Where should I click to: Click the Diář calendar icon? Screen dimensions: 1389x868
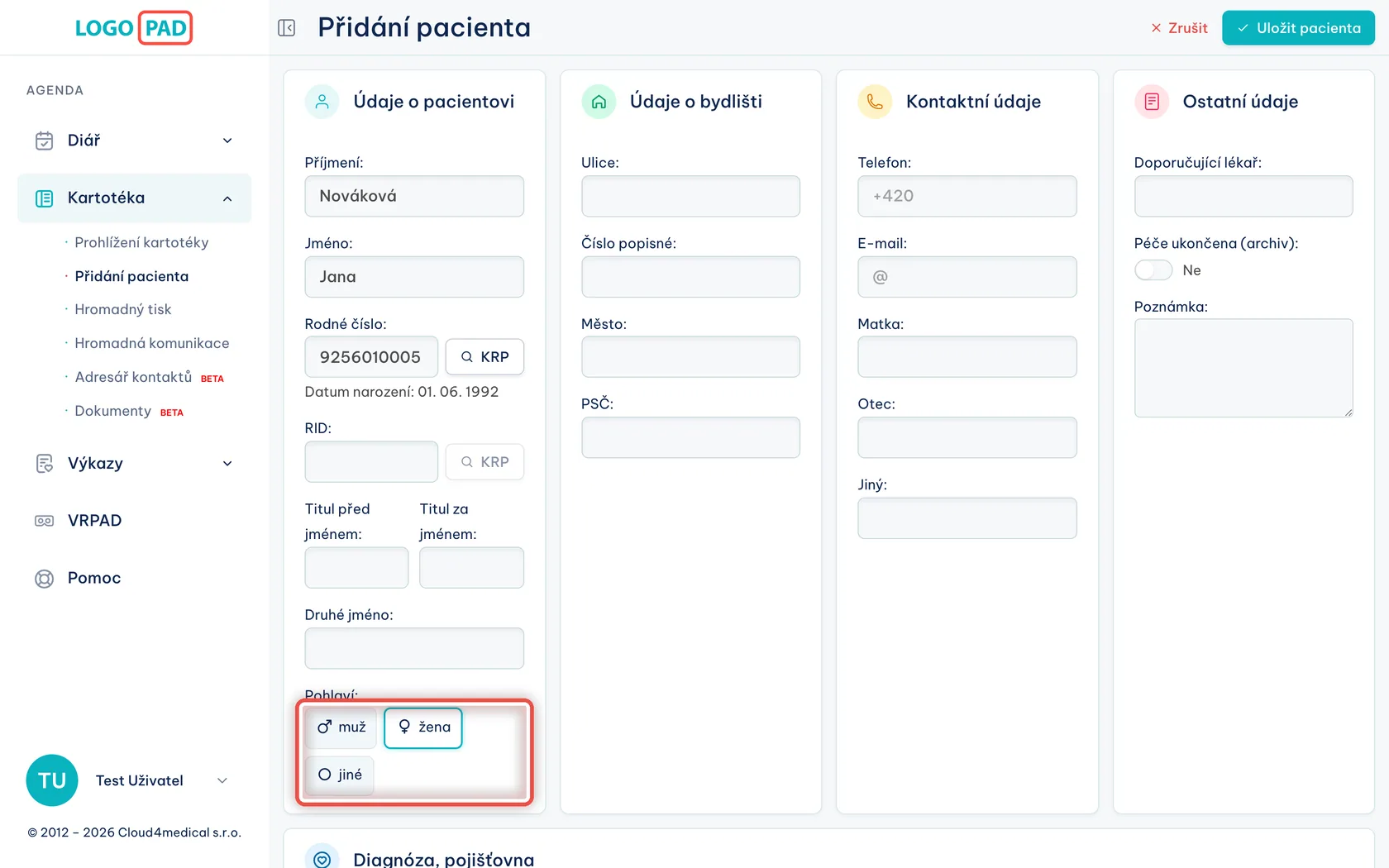[44, 141]
